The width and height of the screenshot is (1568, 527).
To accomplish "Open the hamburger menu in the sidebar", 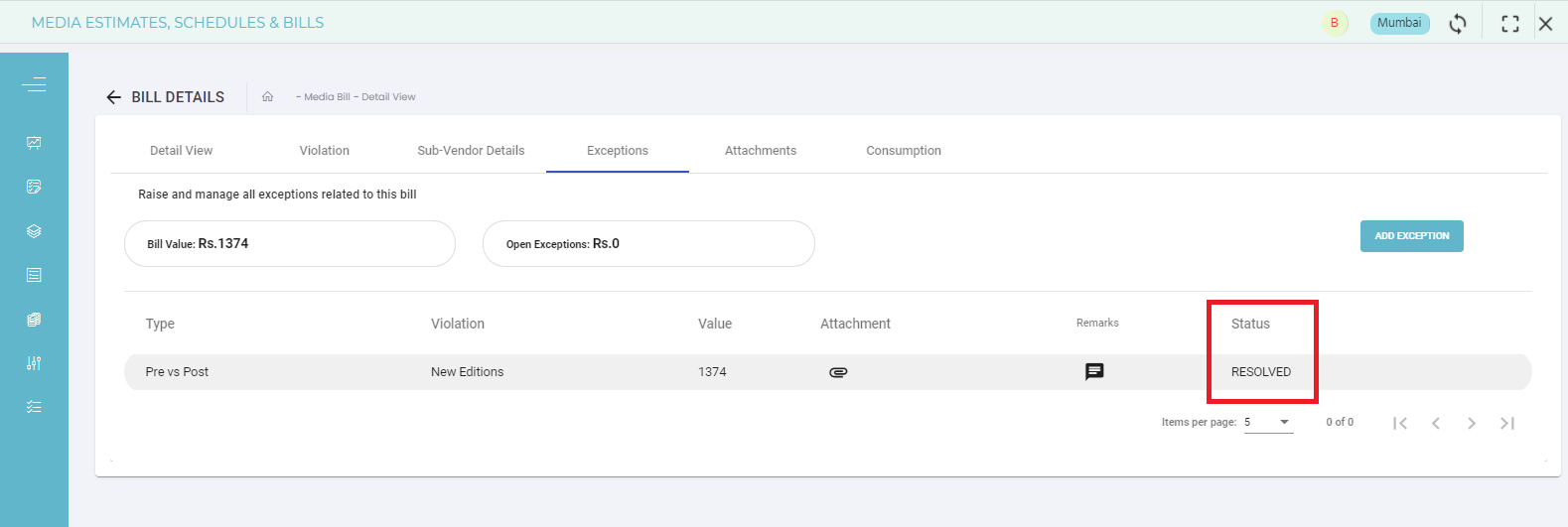I will [x=34, y=84].
